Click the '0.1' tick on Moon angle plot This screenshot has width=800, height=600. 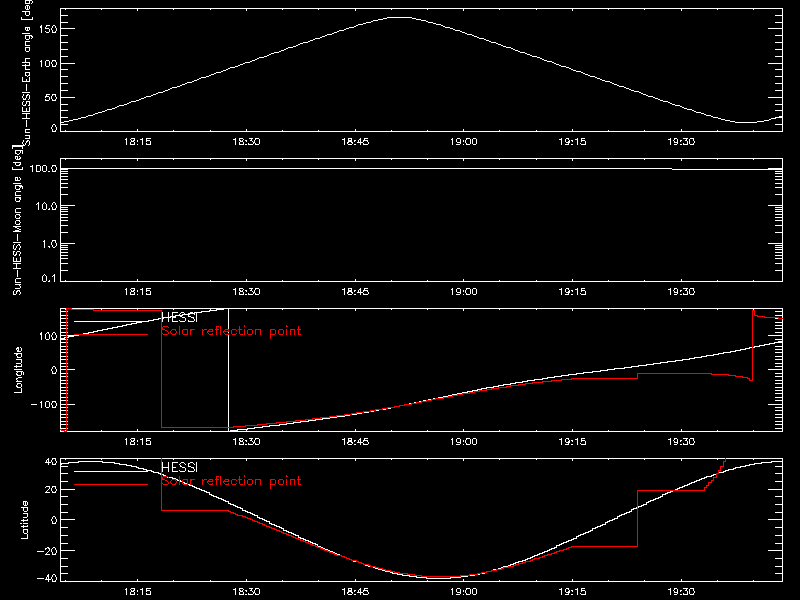tap(49, 278)
